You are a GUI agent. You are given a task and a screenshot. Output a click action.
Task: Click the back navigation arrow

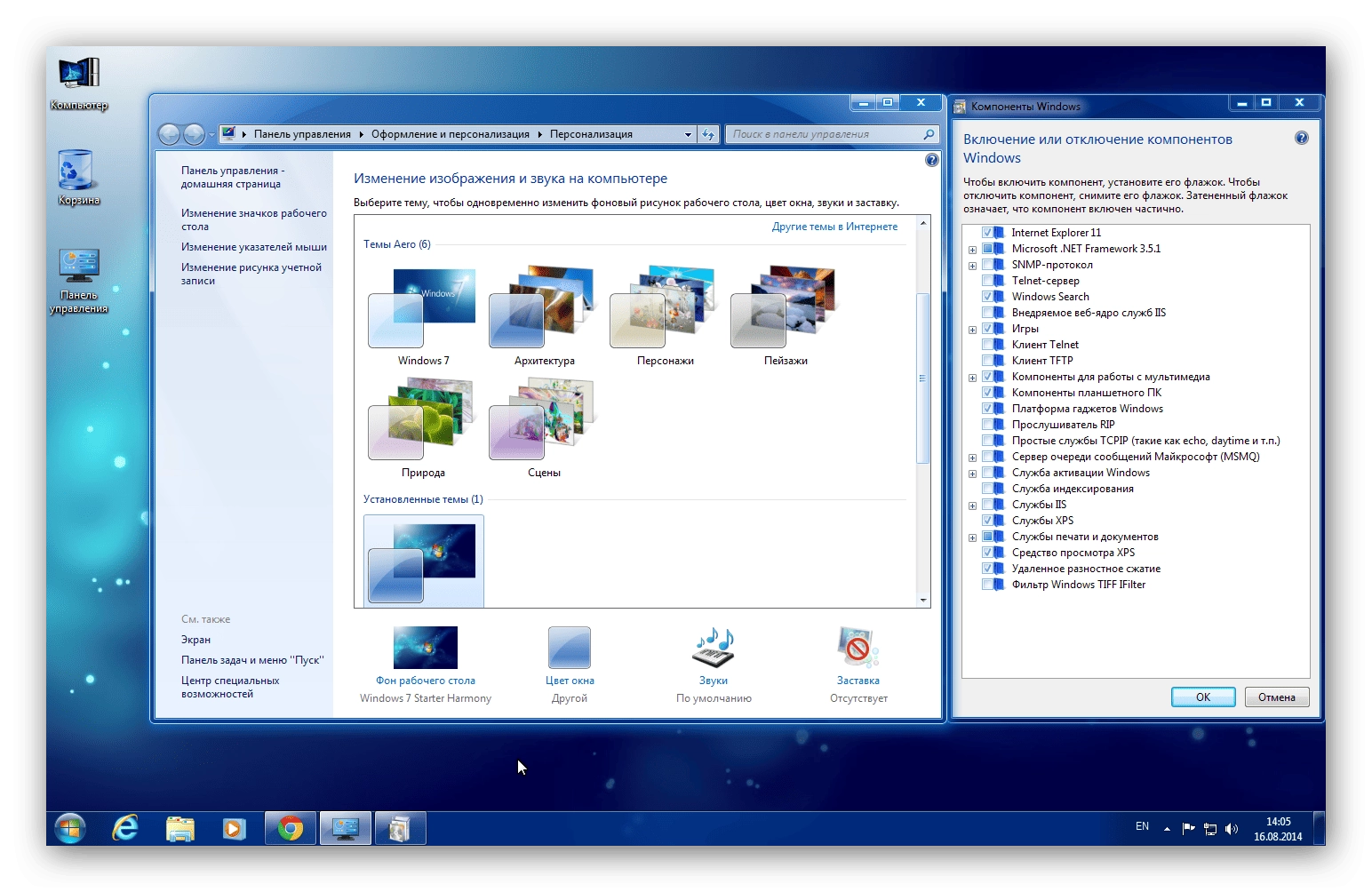(169, 134)
